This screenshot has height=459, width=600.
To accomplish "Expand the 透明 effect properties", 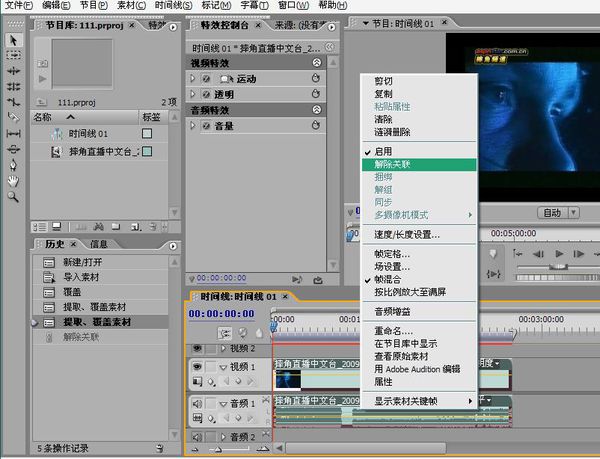I will point(193,94).
